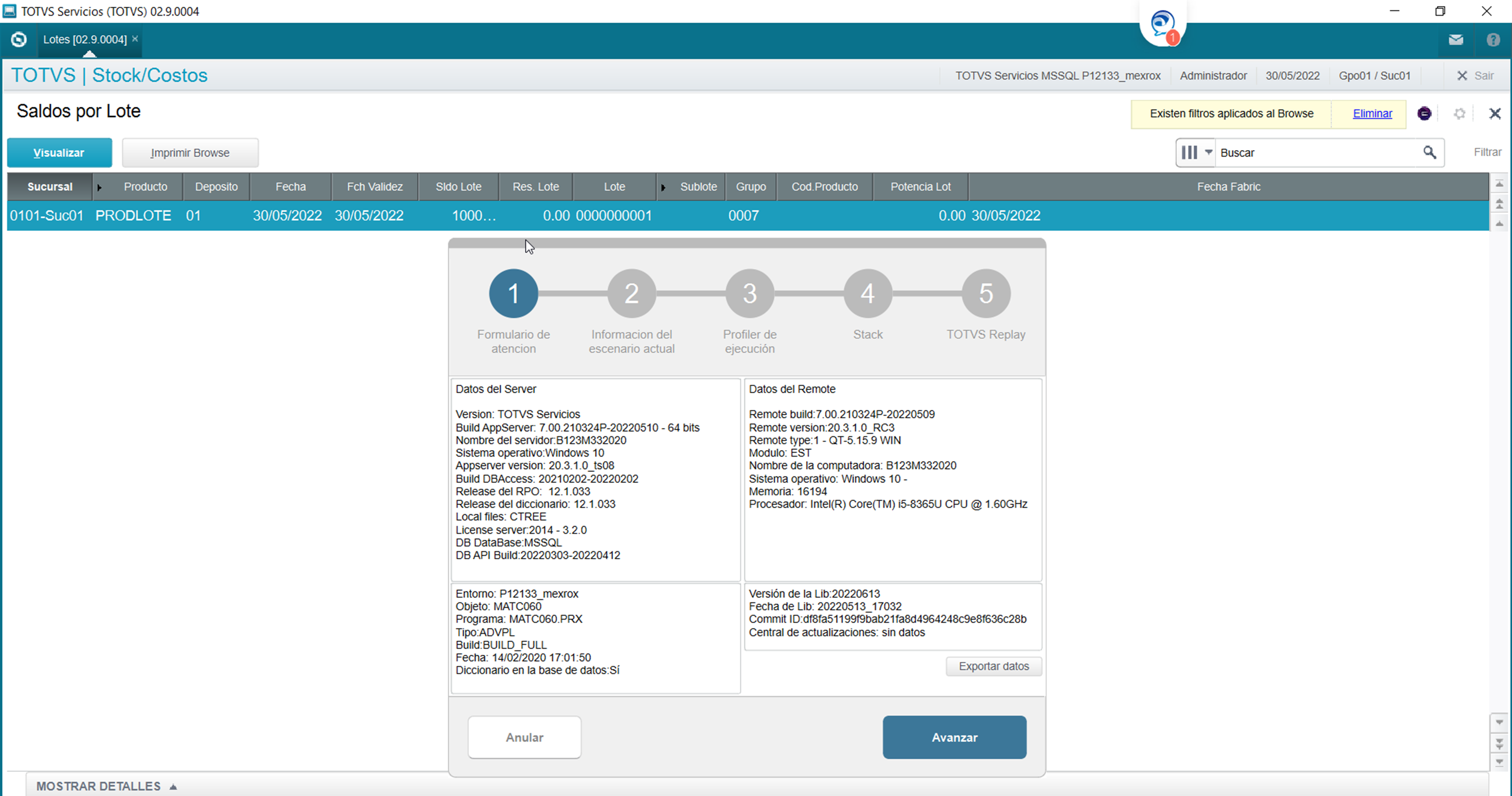Image resolution: width=1512 pixels, height=796 pixels.
Task: Click the Sldo Lote column header
Action: click(x=459, y=187)
